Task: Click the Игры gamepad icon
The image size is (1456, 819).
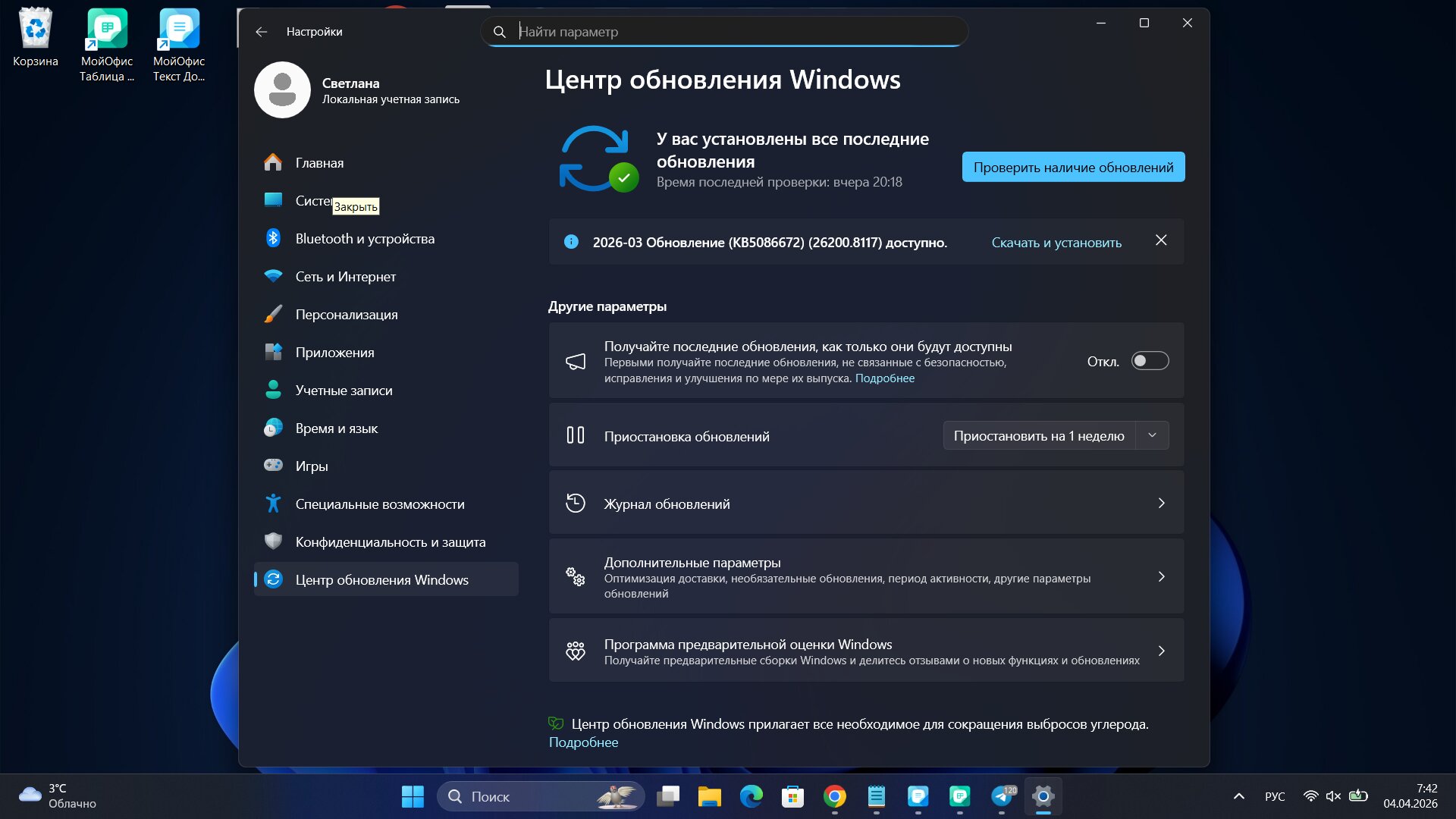Action: pyautogui.click(x=273, y=465)
